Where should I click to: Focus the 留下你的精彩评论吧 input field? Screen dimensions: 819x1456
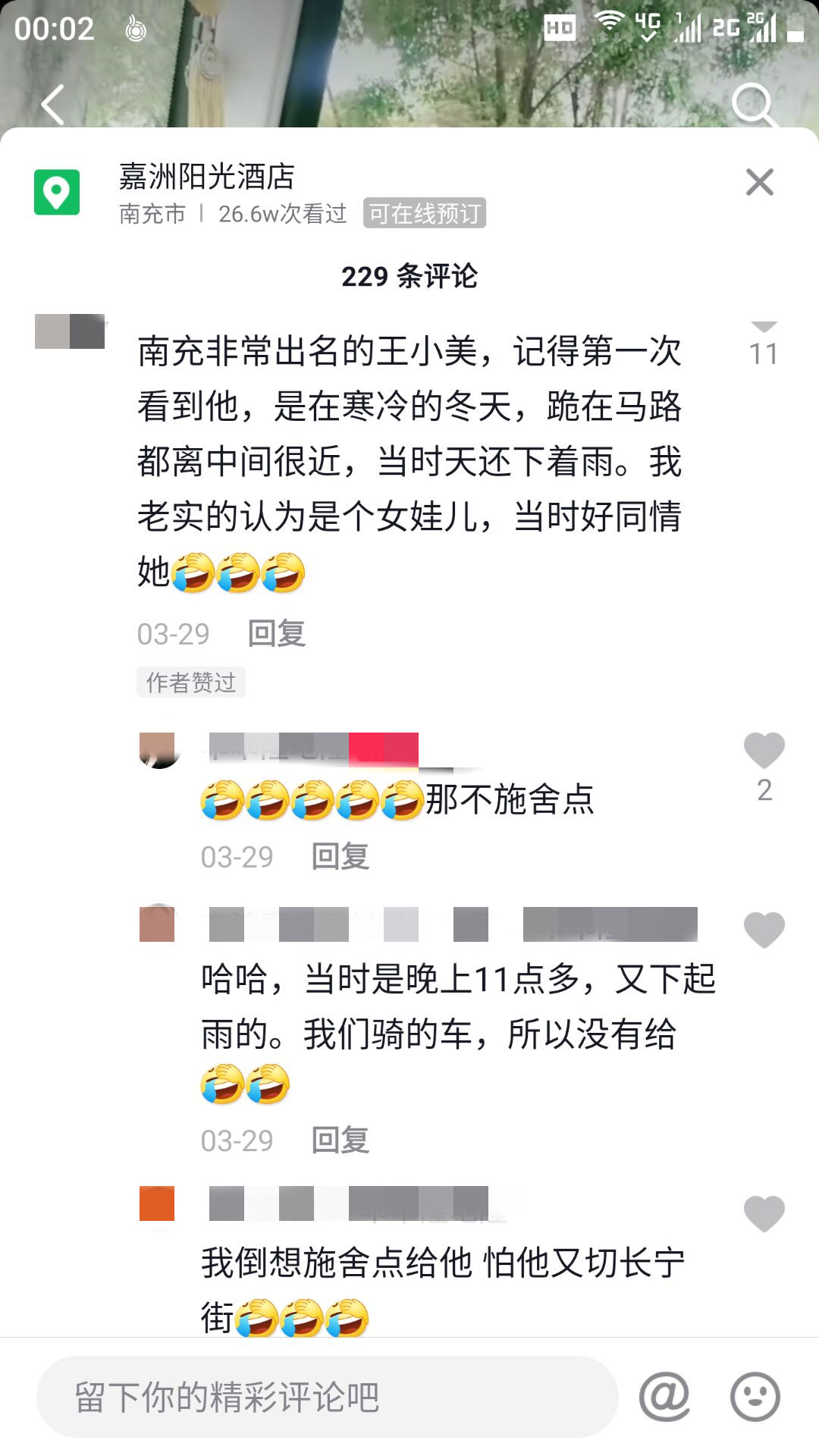328,1397
